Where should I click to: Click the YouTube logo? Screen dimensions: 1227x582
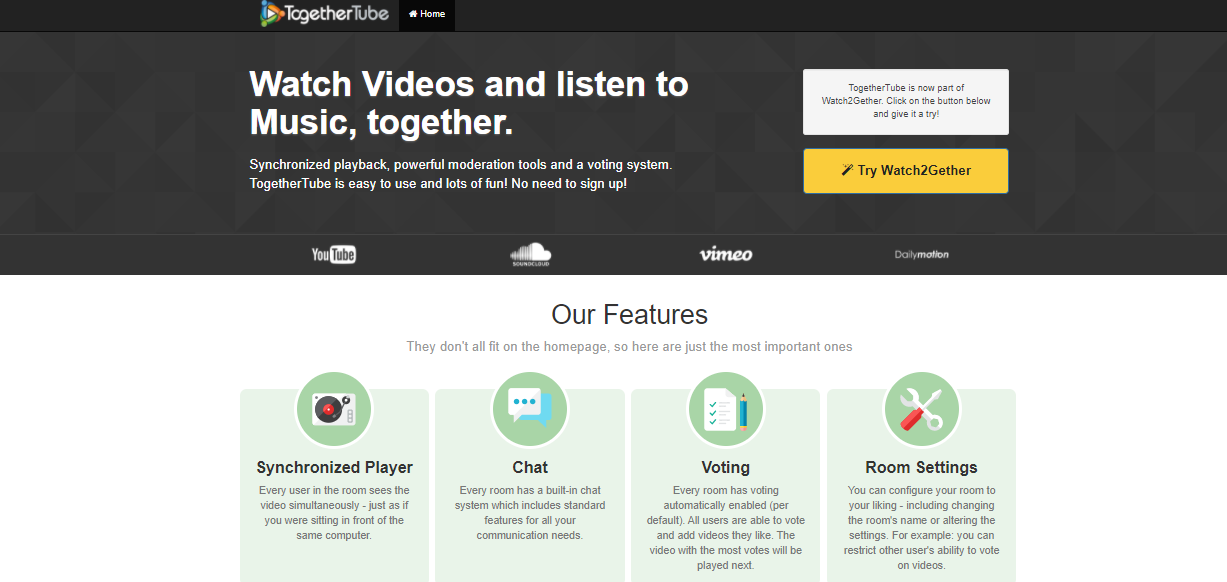tap(334, 254)
